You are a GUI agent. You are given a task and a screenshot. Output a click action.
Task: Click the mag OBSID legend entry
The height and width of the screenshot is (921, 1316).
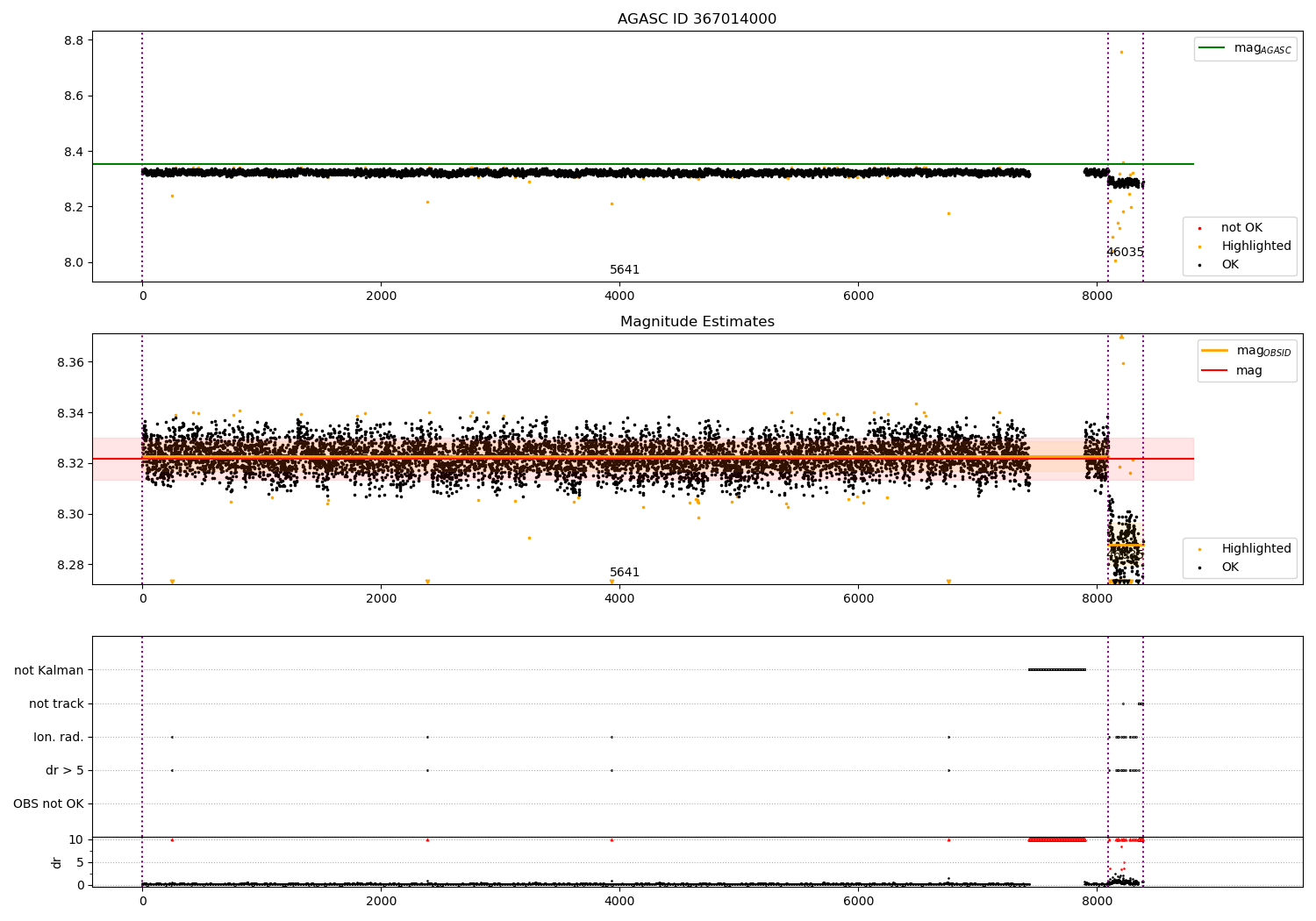point(1247,351)
